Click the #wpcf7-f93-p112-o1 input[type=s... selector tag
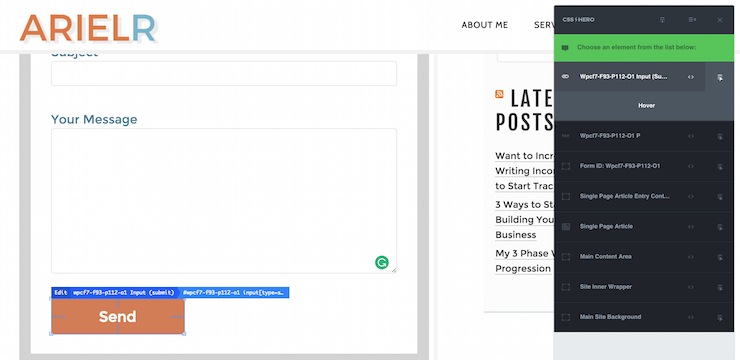This screenshot has height=360, width=740. [234, 293]
